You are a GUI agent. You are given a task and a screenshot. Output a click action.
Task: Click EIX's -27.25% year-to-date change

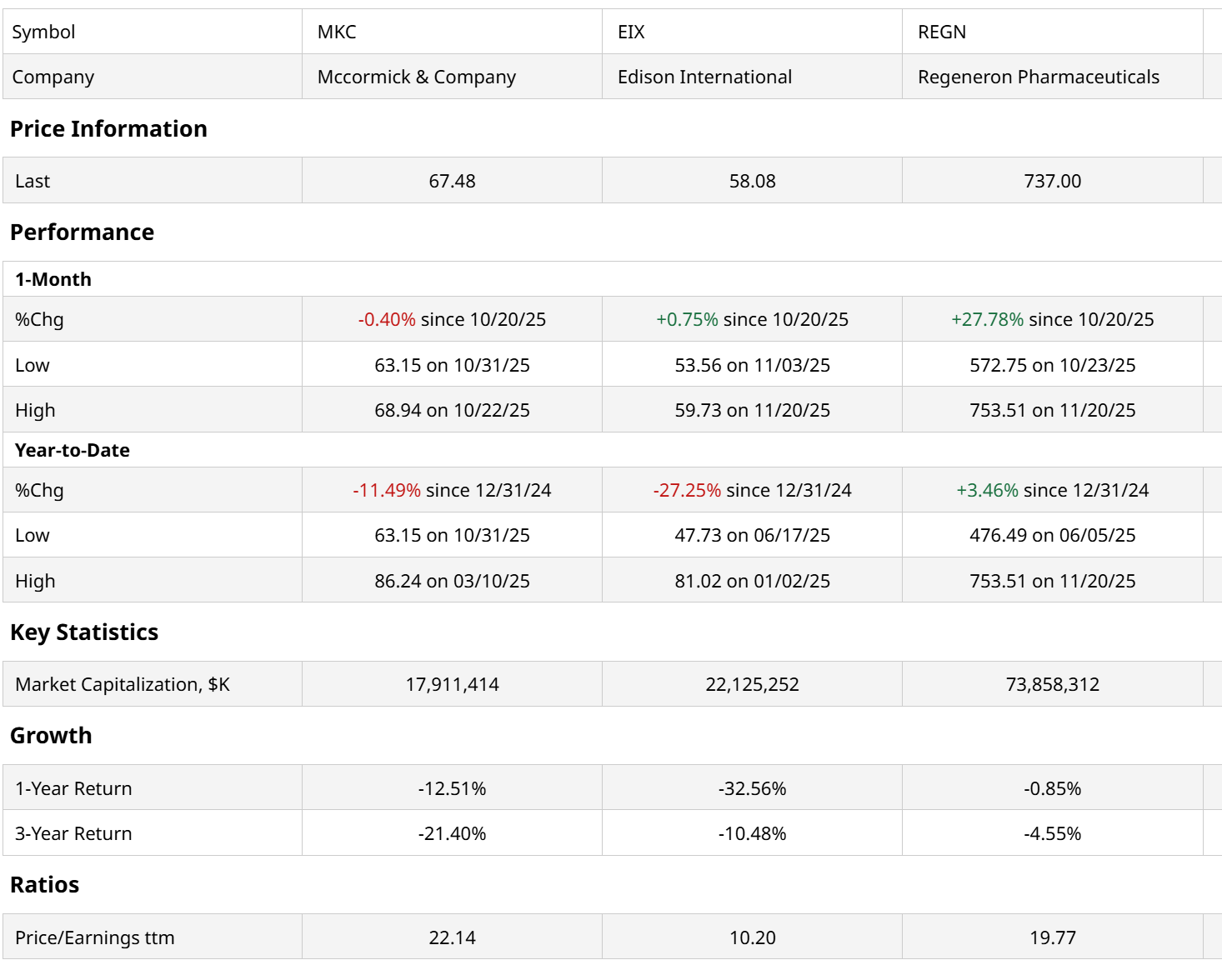687,490
